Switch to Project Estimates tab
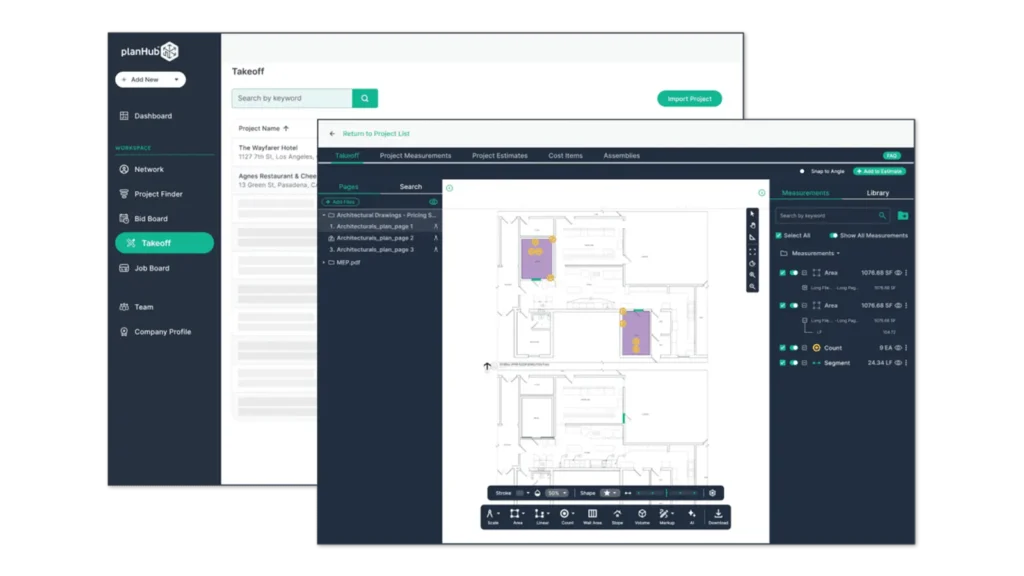This screenshot has height=576, width=1024. 499,156
